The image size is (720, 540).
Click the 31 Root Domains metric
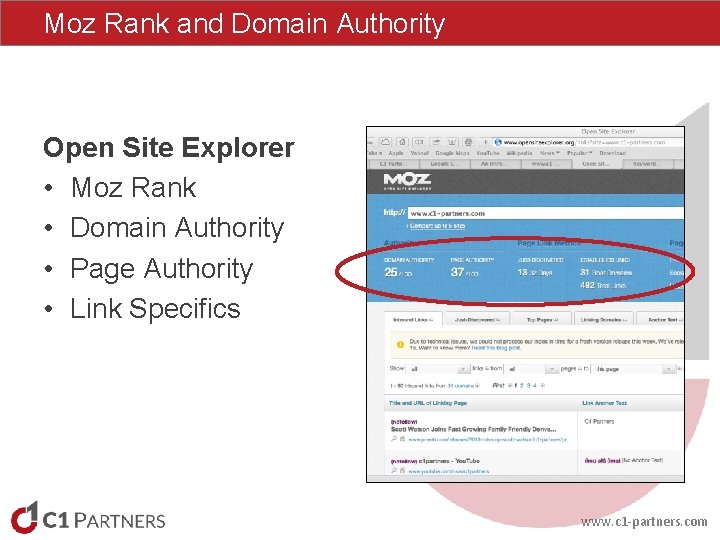pyautogui.click(x=606, y=272)
